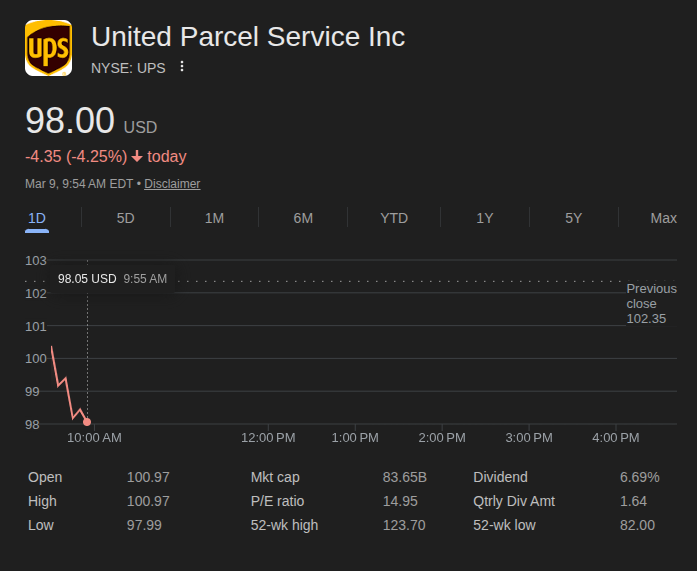The image size is (697, 571).
Task: Click the Previous close 102.35 label
Action: [x=650, y=304]
